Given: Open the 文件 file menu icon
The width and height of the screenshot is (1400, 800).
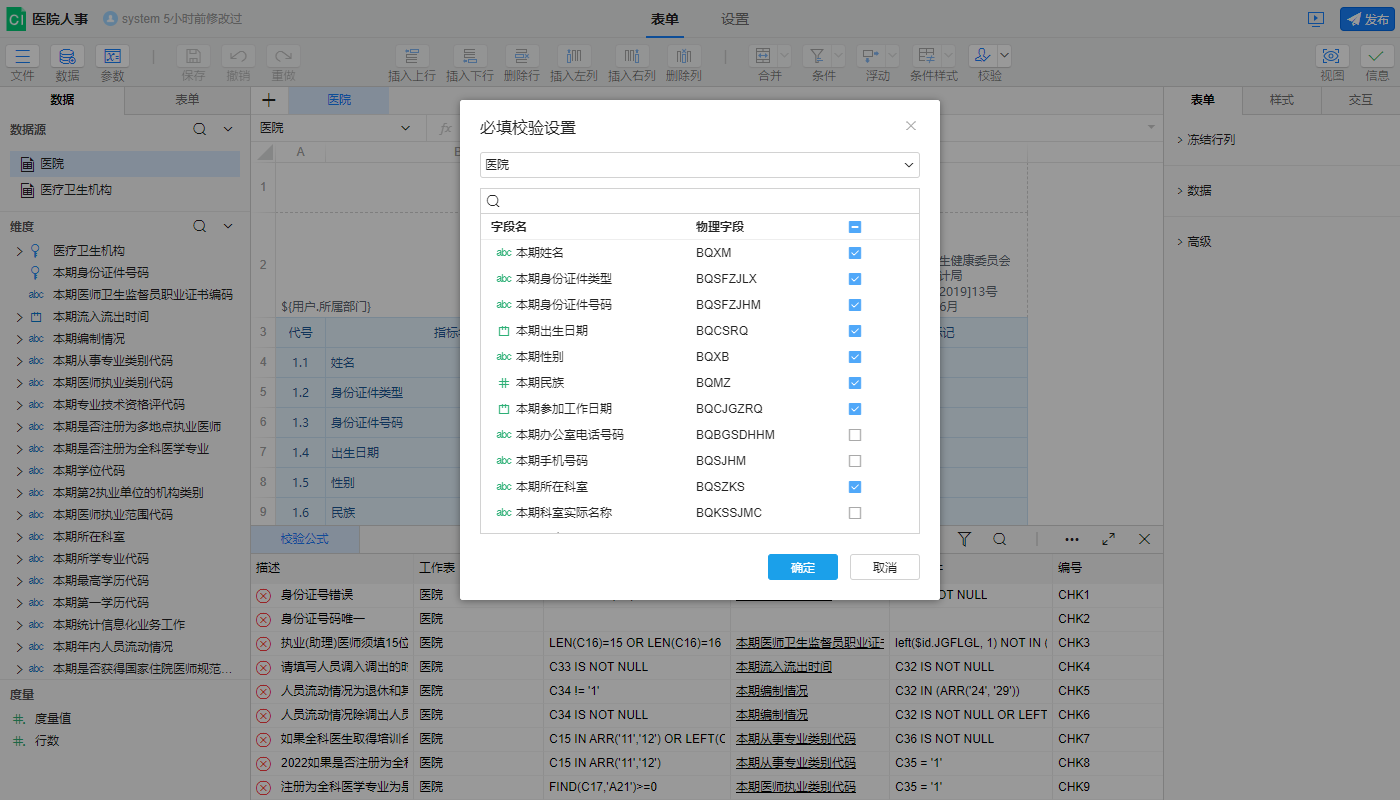Looking at the screenshot, I should pos(23,57).
